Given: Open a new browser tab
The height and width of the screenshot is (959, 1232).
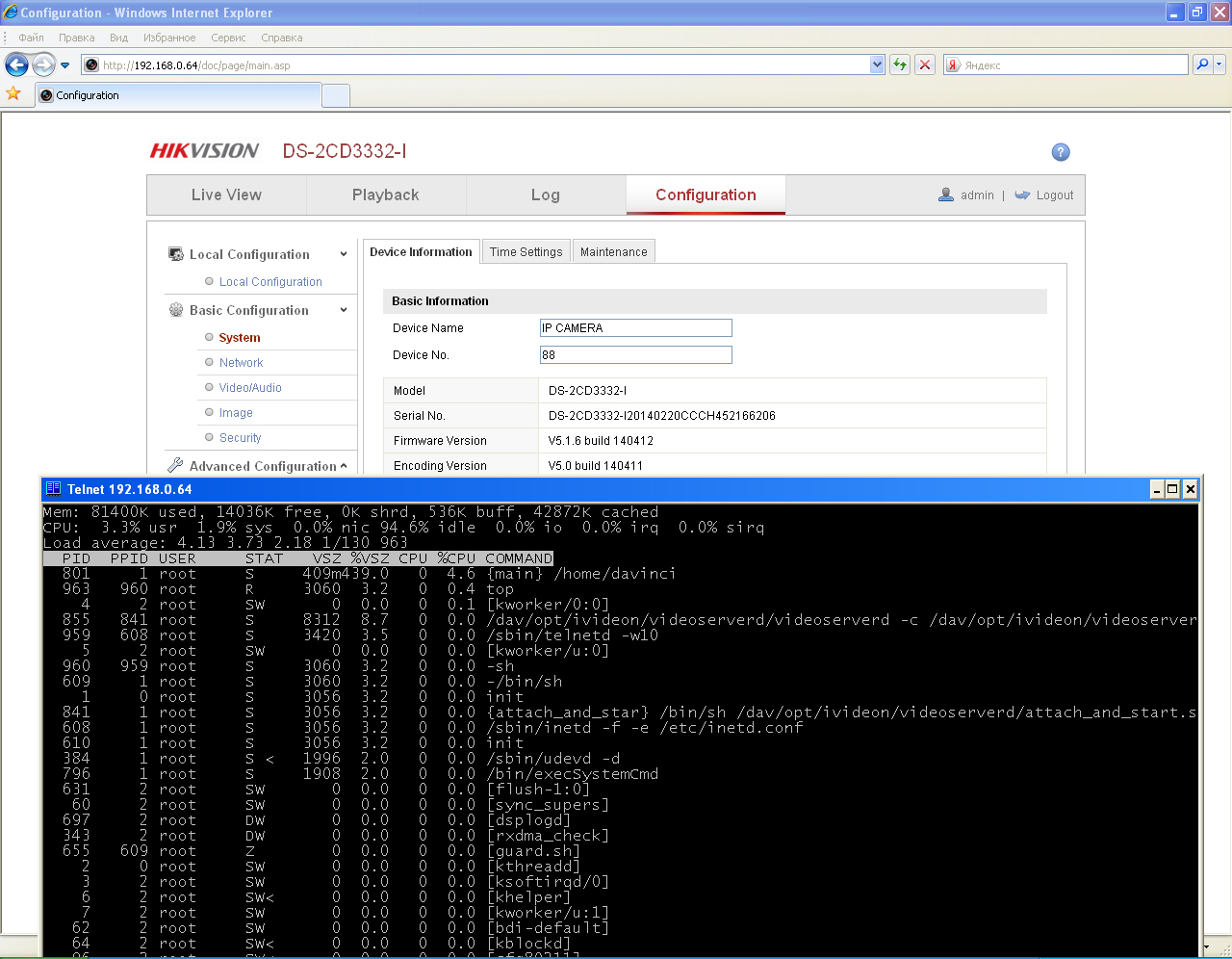Looking at the screenshot, I should [x=335, y=95].
